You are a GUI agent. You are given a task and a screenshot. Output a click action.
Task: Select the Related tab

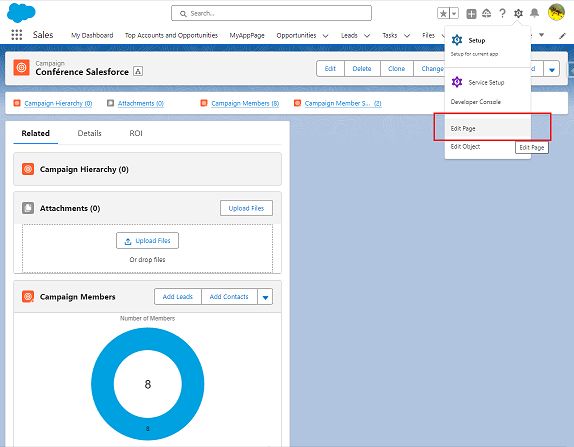point(36,133)
